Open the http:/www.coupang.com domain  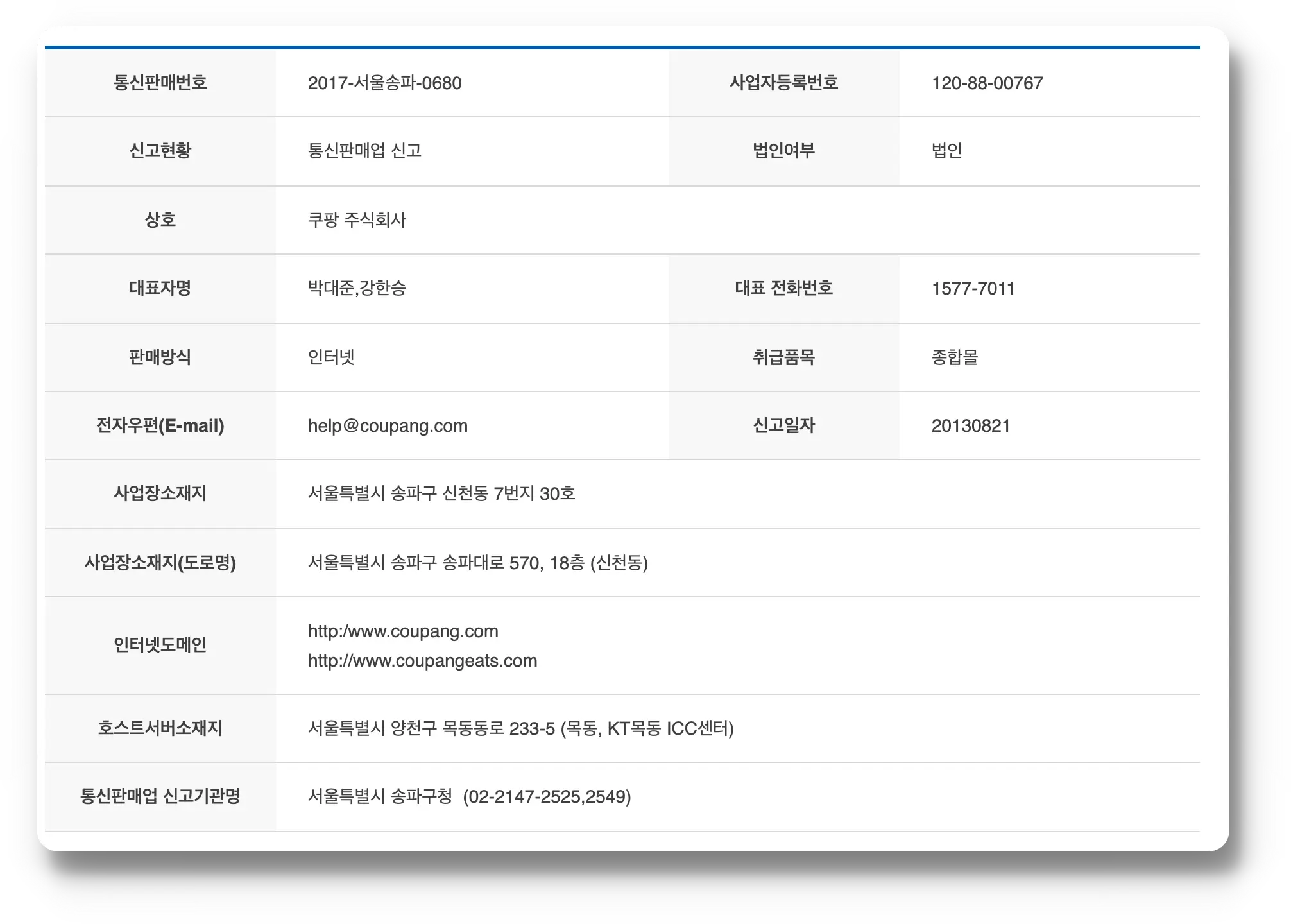click(403, 631)
